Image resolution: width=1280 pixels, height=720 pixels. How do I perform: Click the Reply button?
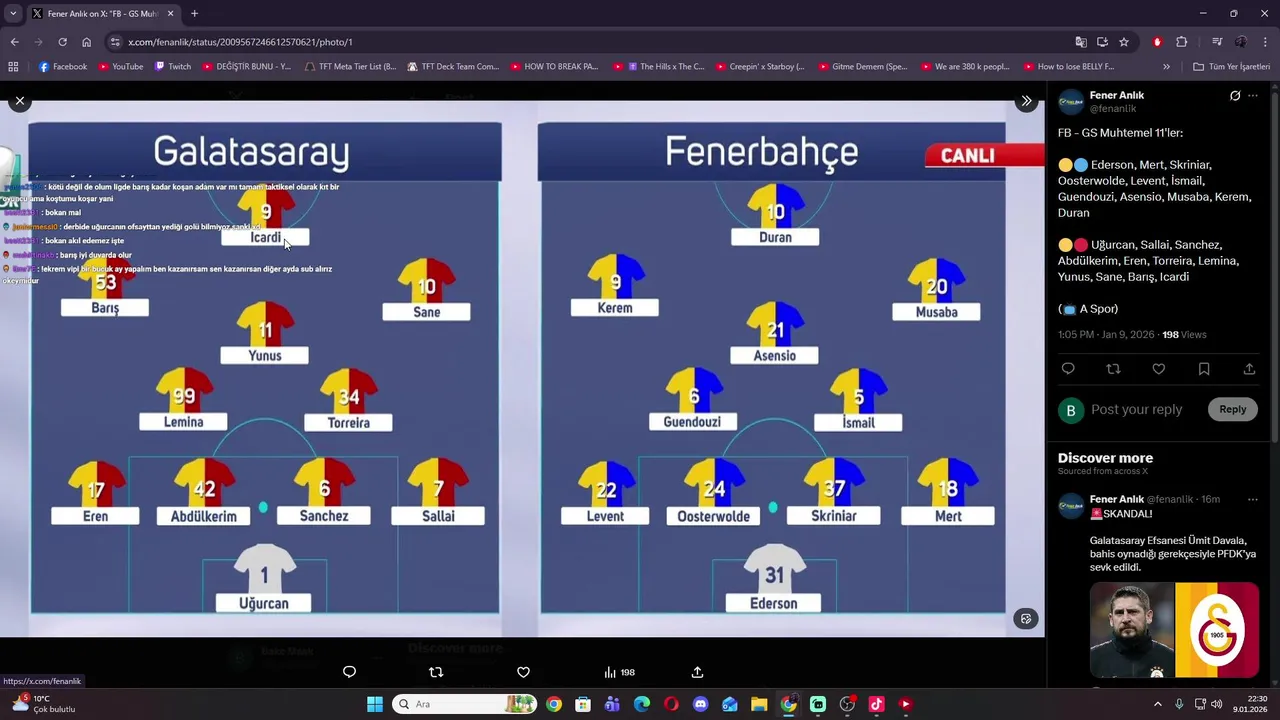pos(1232,409)
